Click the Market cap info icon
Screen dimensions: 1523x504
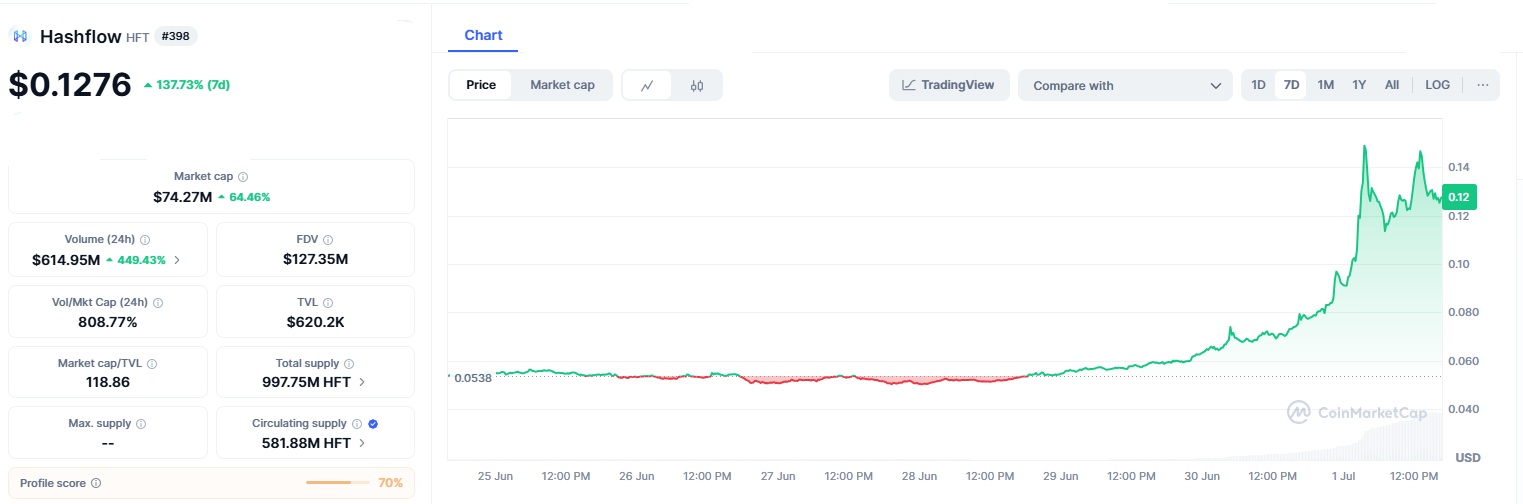243,176
